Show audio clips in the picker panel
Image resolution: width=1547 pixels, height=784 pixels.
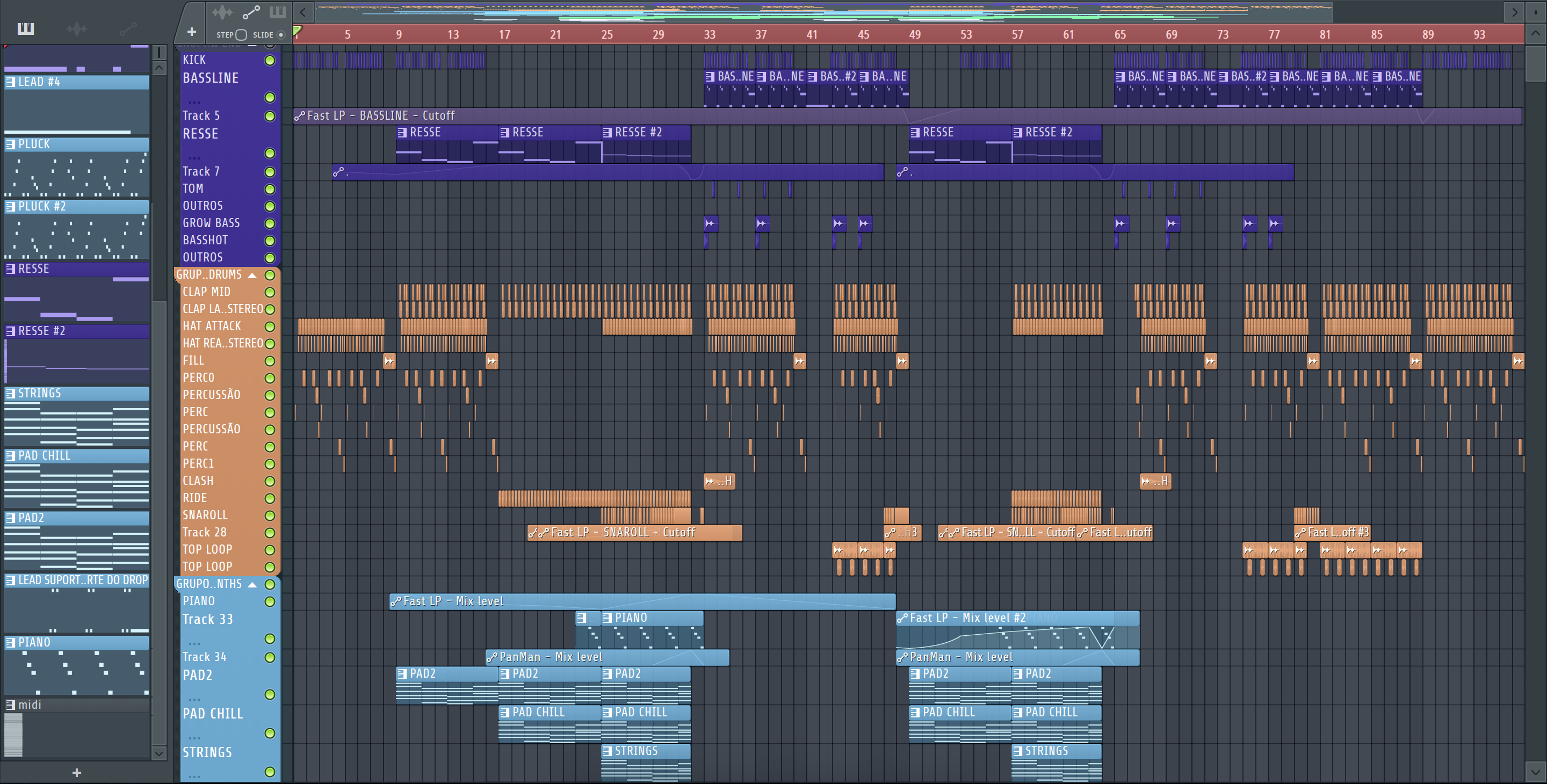[76, 28]
